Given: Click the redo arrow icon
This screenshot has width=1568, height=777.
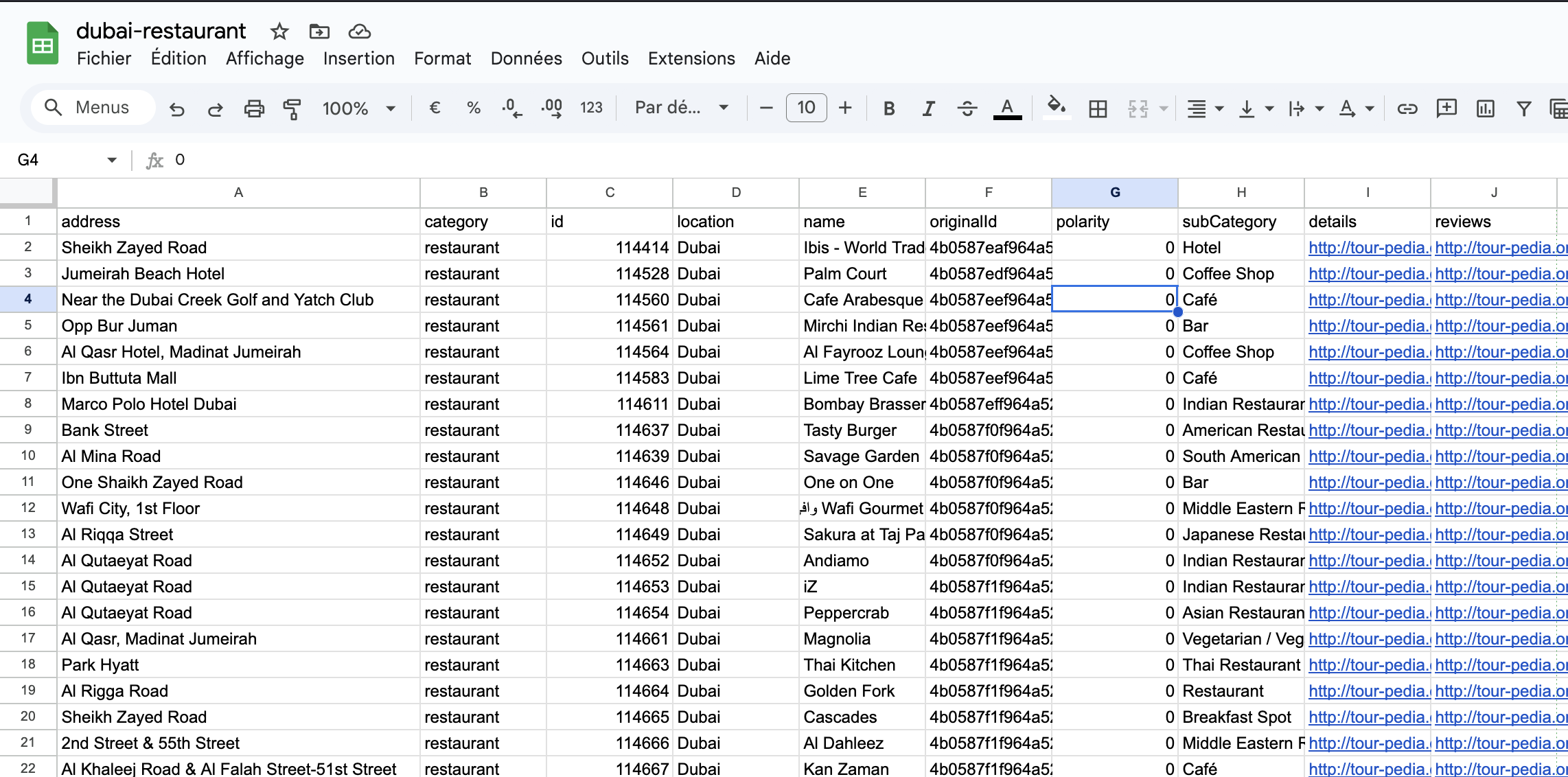Looking at the screenshot, I should pos(216,108).
